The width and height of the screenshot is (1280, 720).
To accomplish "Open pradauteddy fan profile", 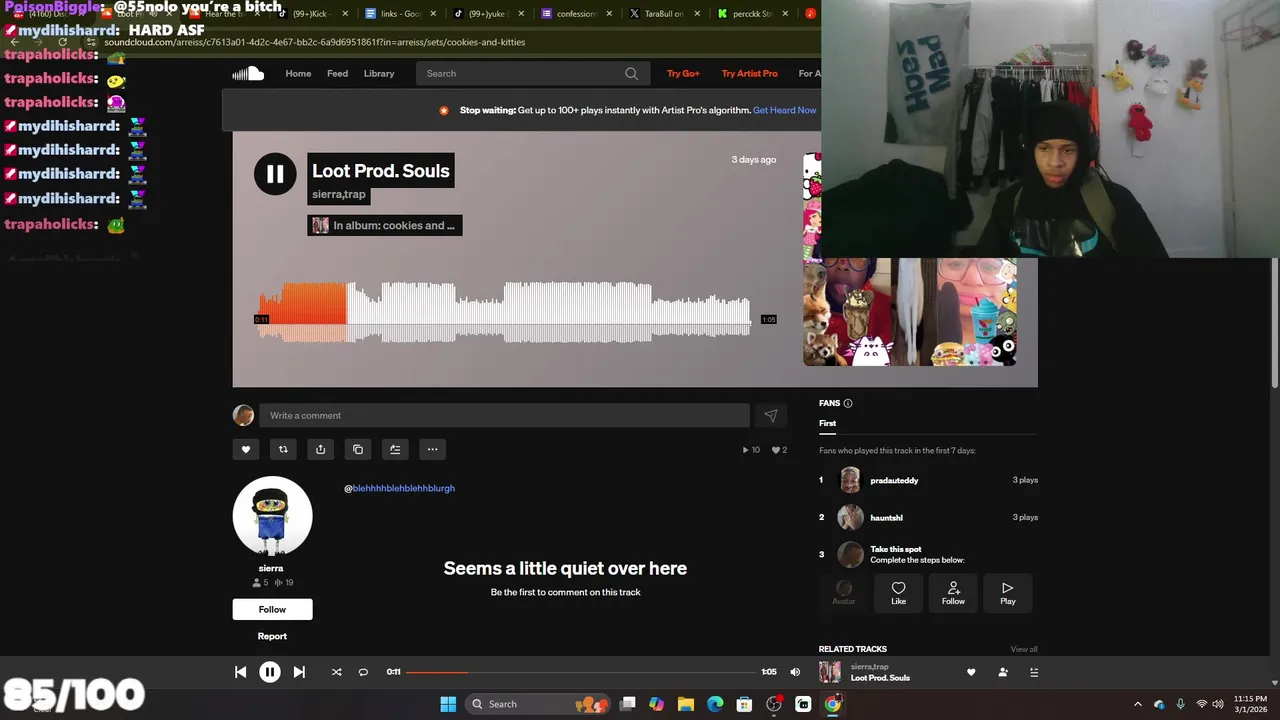I will click(x=894, y=480).
